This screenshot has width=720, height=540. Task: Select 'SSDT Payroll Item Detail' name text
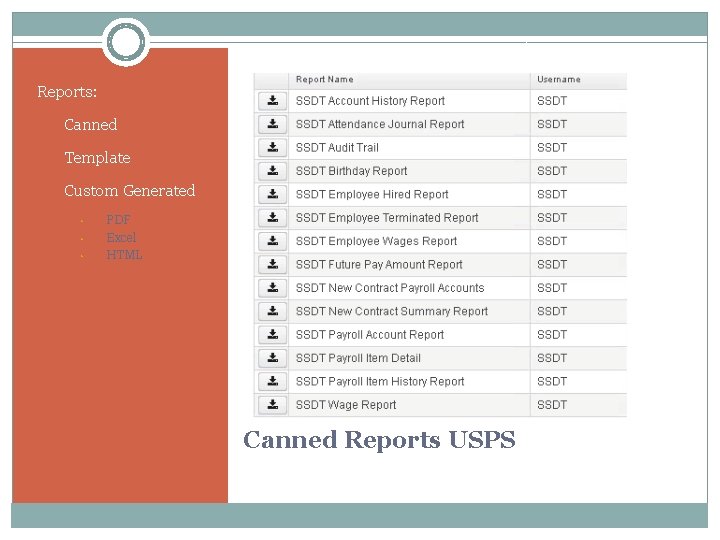point(358,358)
